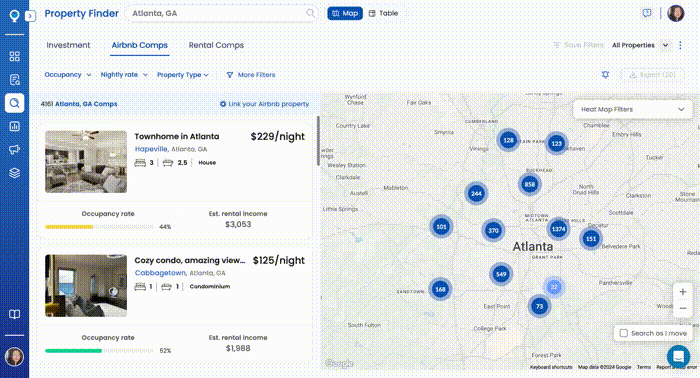The width and height of the screenshot is (700, 378).
Task: Open the megaphone marketing sidebar icon
Action: [14, 150]
